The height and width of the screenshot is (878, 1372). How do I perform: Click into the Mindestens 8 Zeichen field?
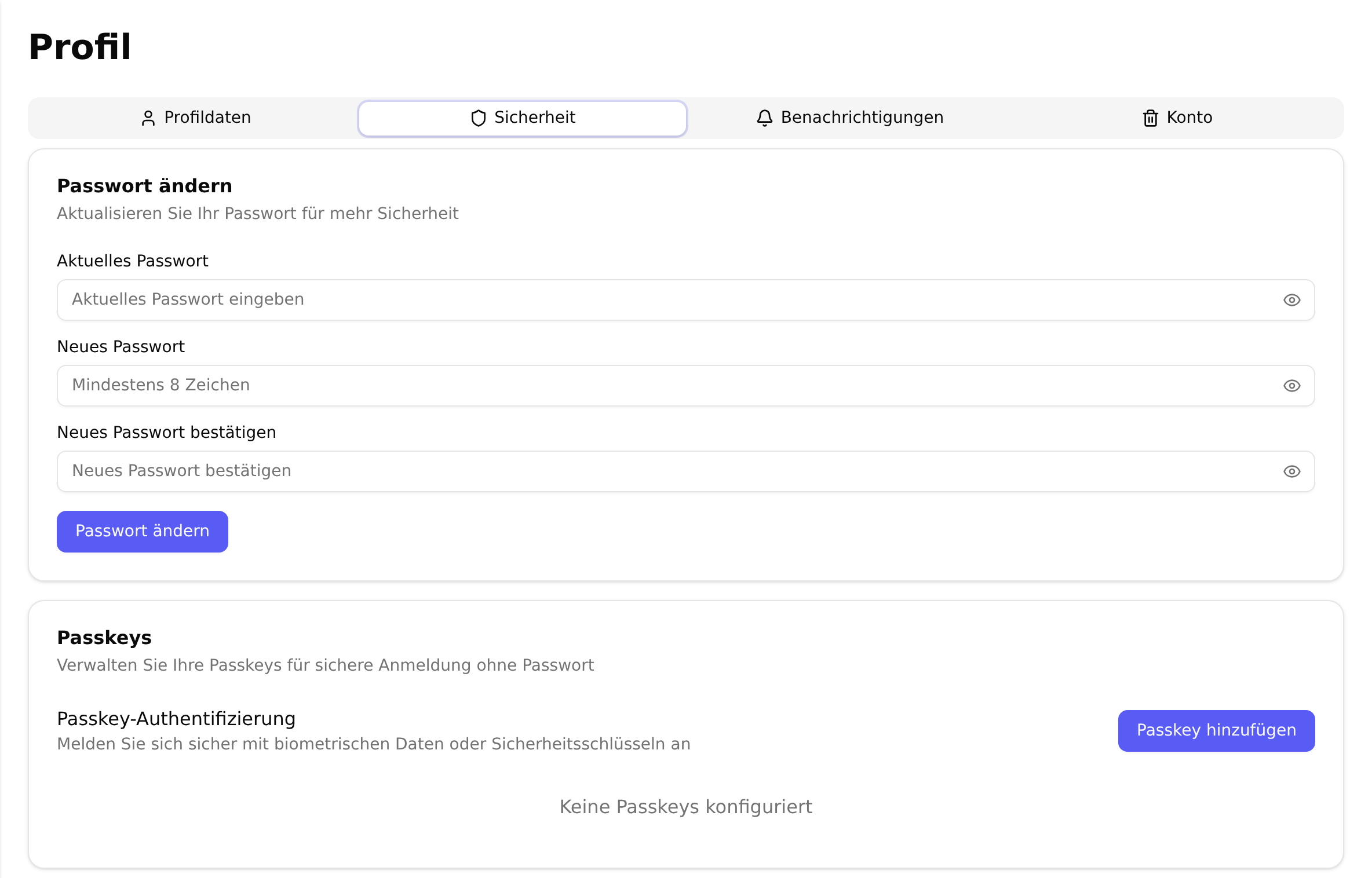click(685, 386)
